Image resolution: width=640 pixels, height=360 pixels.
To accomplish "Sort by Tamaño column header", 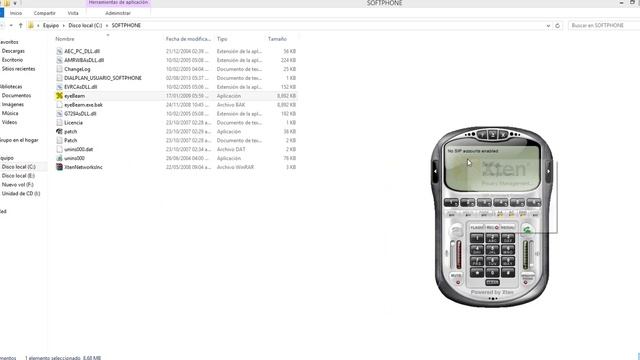I will click(x=277, y=39).
